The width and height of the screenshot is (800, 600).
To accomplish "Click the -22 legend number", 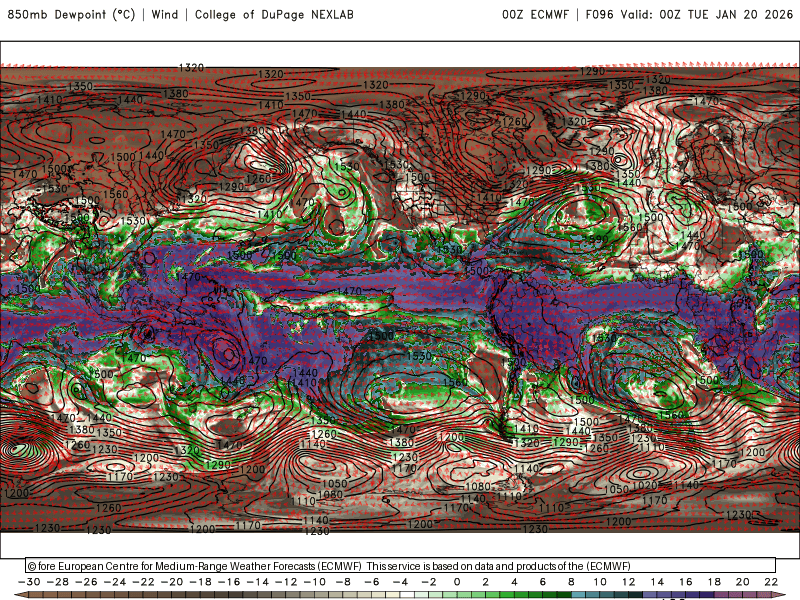I will pyautogui.click(x=143, y=582).
